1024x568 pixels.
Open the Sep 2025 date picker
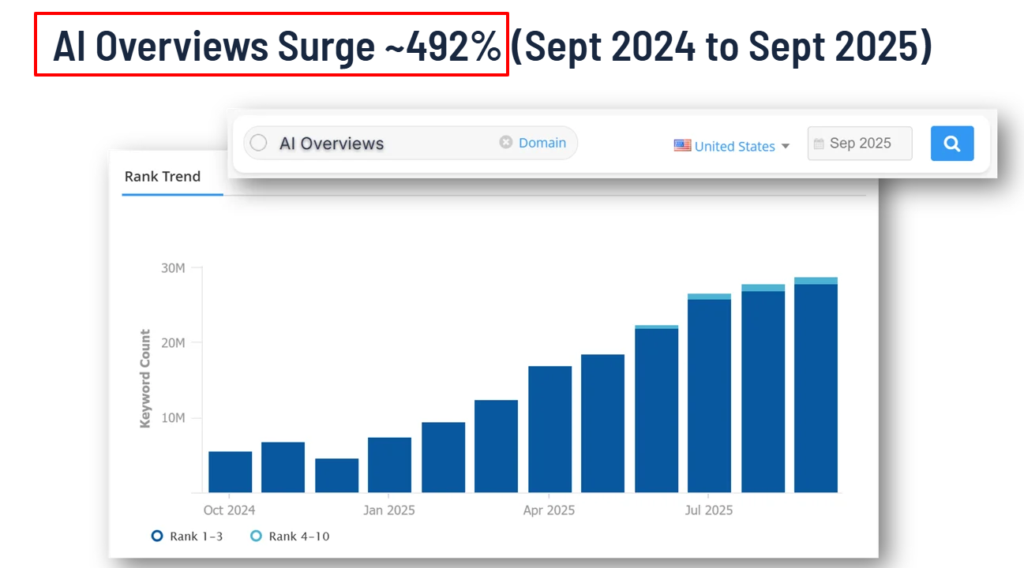(859, 144)
